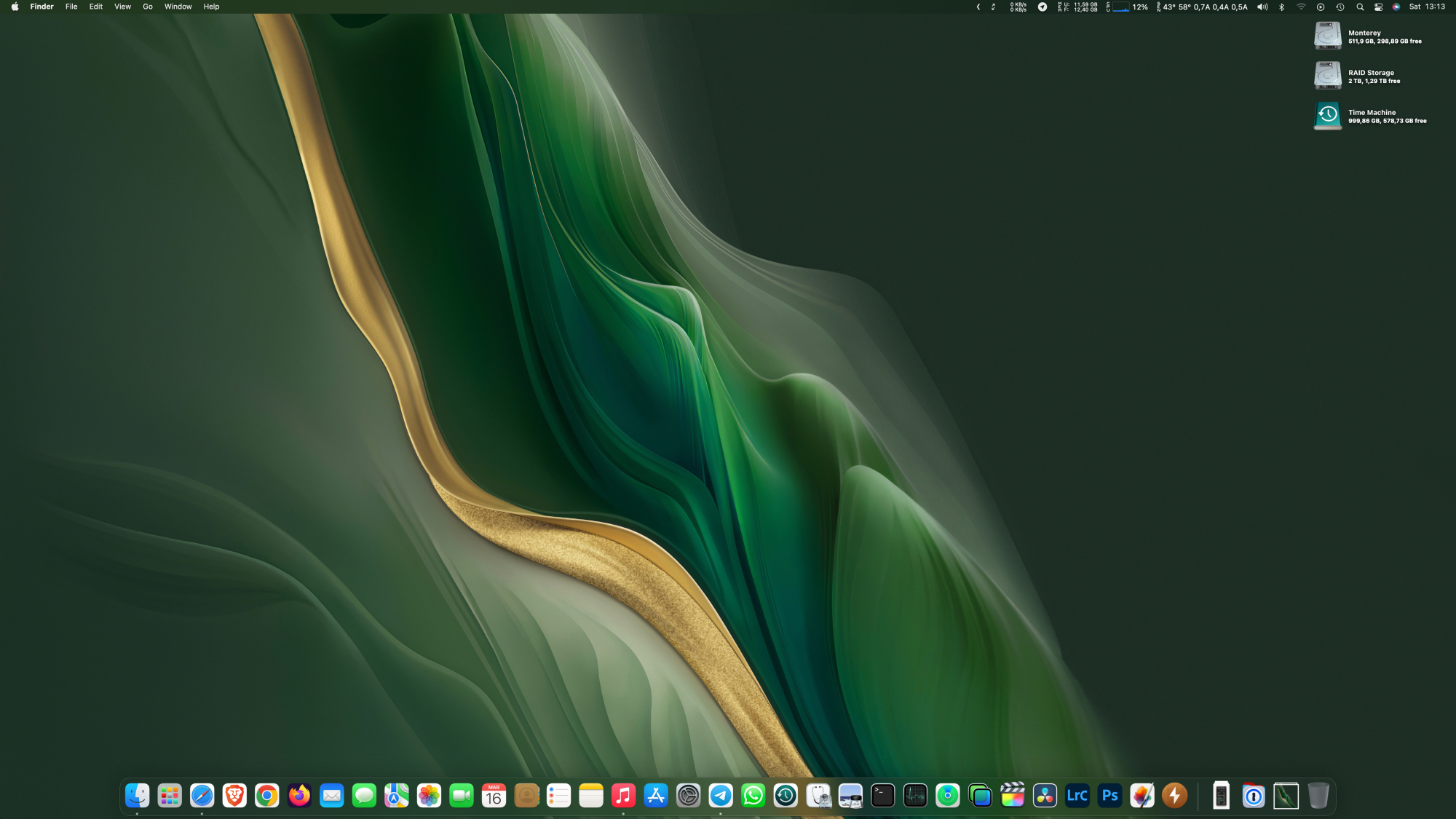
Task: Open Lightroom Classic in the Dock
Action: (1077, 796)
